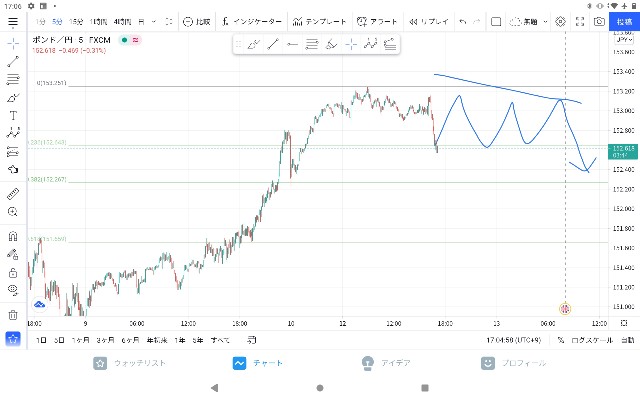Select the brush drawing tool in left sidebar
This screenshot has height=400, width=640.
pos(13,98)
